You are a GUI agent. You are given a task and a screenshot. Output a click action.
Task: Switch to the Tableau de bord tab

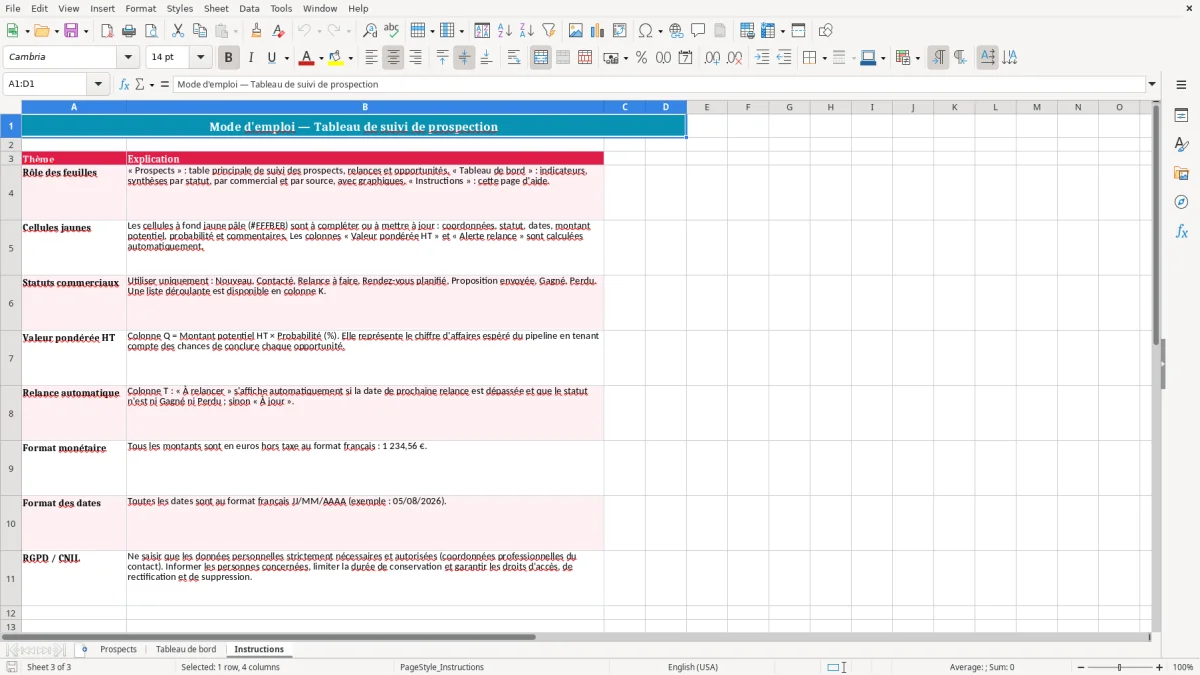[186, 649]
